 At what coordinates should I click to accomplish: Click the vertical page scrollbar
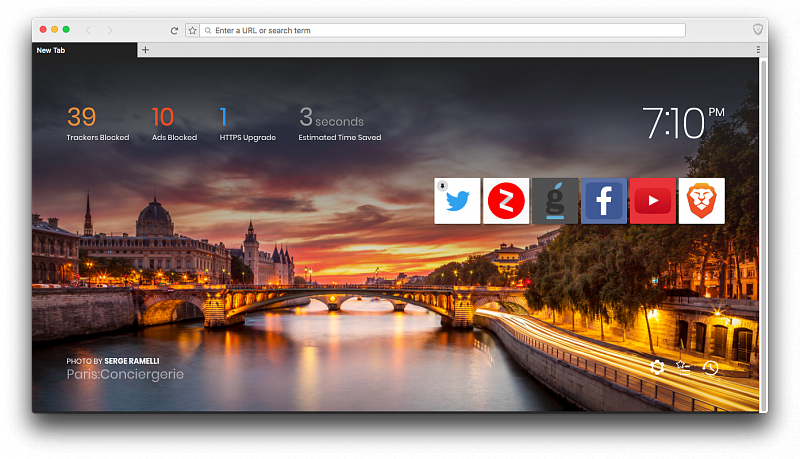click(763, 235)
